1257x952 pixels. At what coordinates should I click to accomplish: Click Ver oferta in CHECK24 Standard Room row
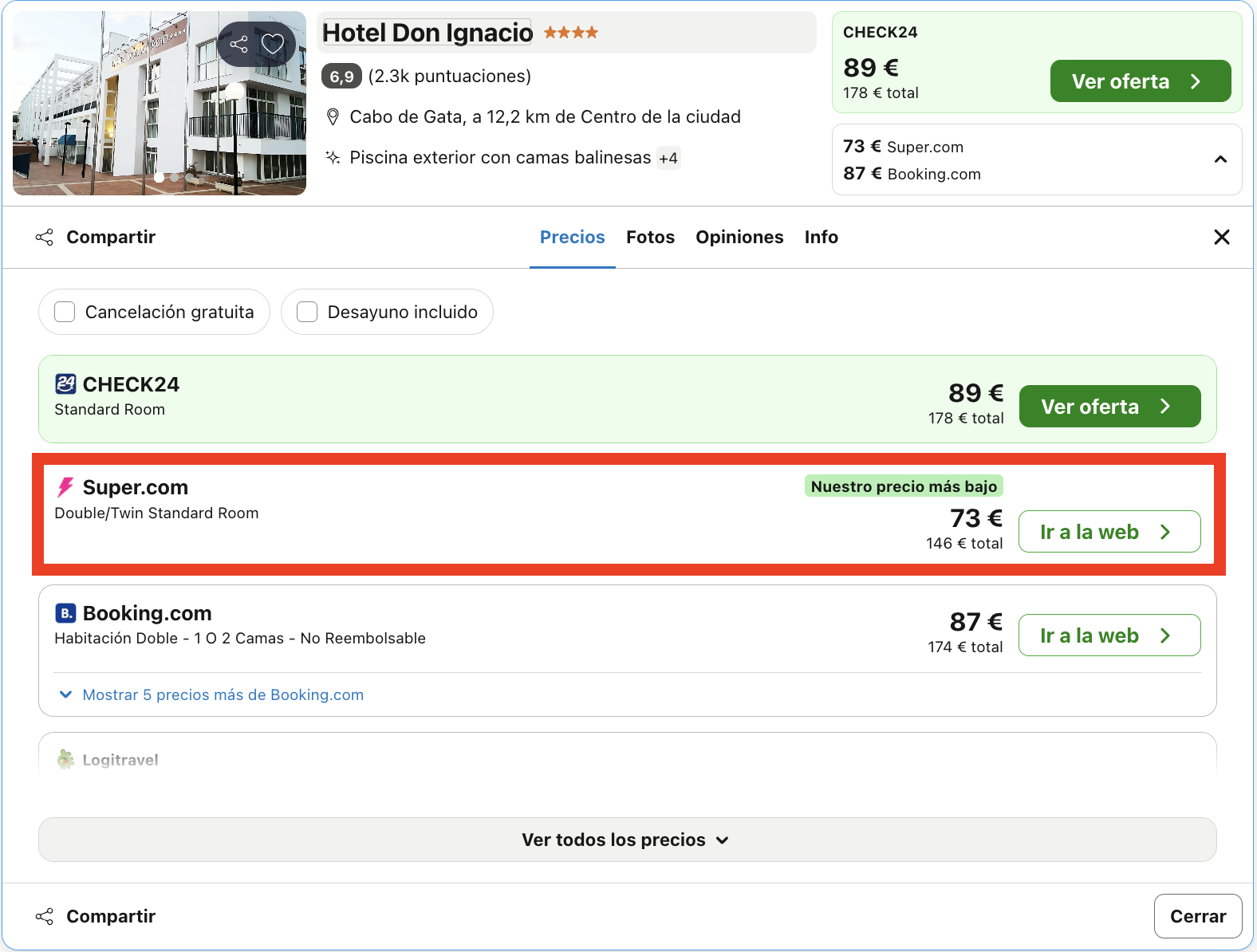click(x=1109, y=407)
